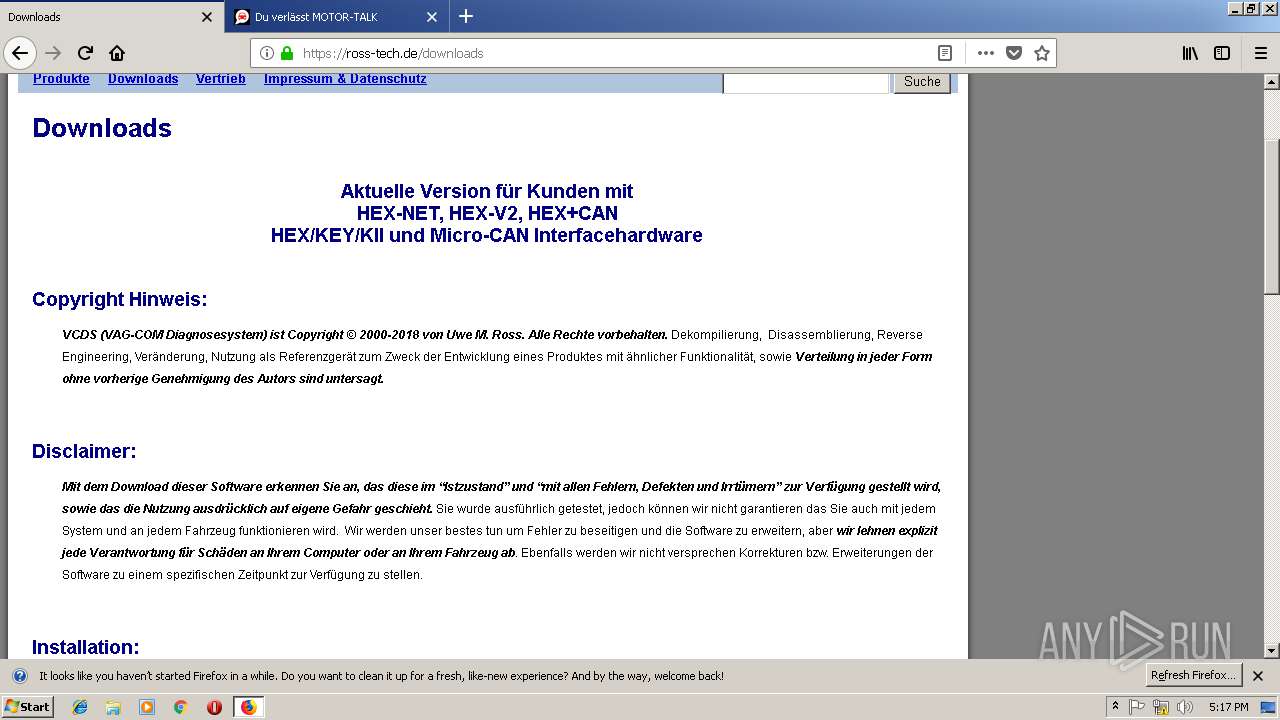Viewport: 1280px width, 720px height.
Task: Click scrollbar up arrow
Action: click(x=1271, y=81)
